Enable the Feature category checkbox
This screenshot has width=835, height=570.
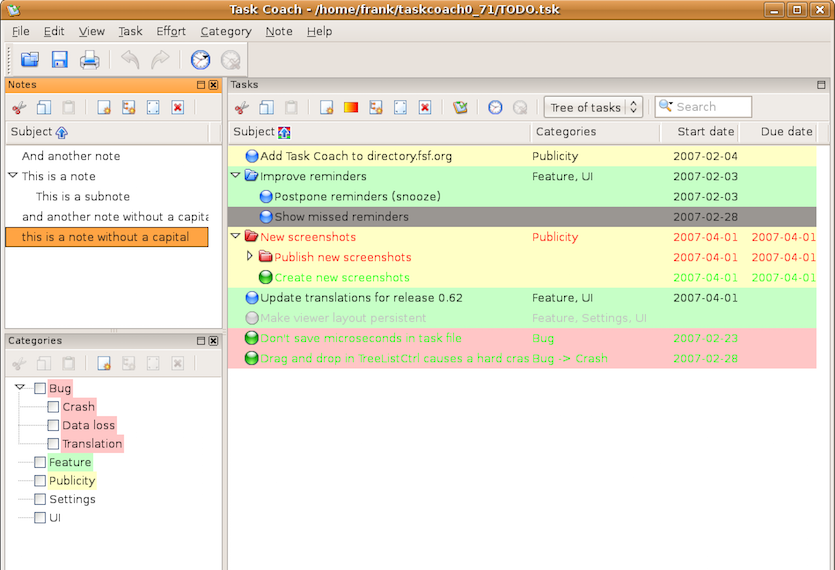pos(40,462)
